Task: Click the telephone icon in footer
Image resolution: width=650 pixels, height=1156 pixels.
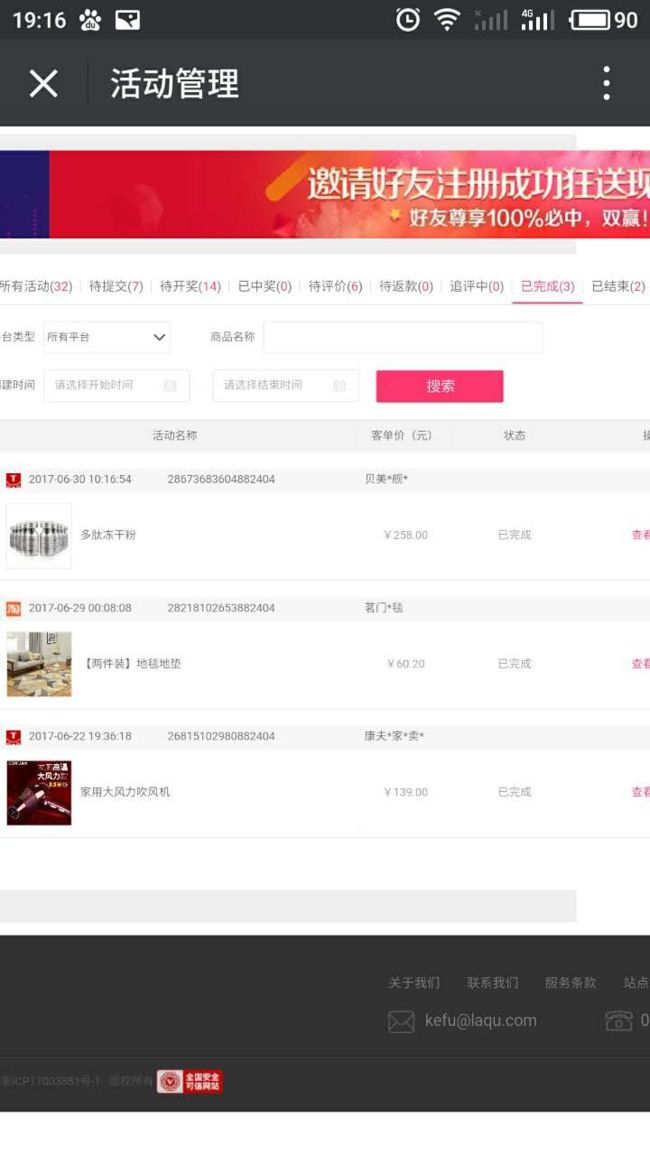Action: [618, 1021]
